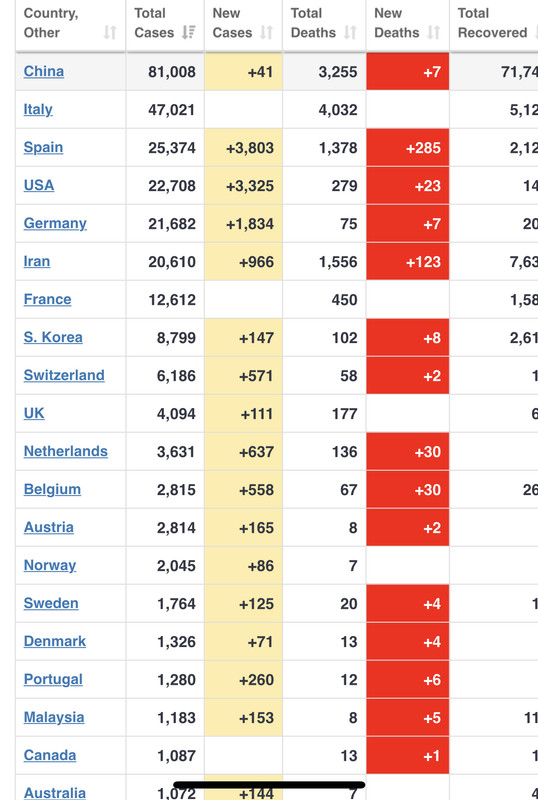Select Germany in the country list
Image resolution: width=538 pixels, height=800 pixels.
pyautogui.click(x=55, y=223)
